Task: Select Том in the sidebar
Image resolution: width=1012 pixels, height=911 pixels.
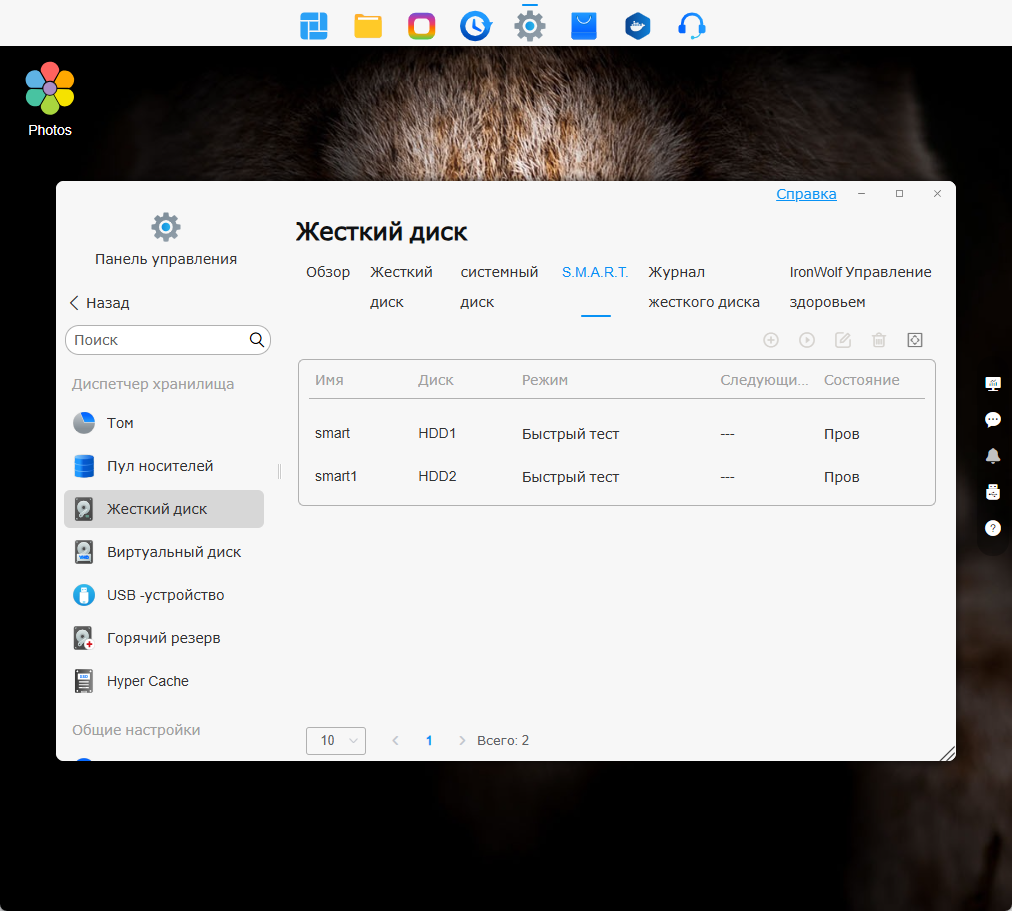Action: coord(164,423)
